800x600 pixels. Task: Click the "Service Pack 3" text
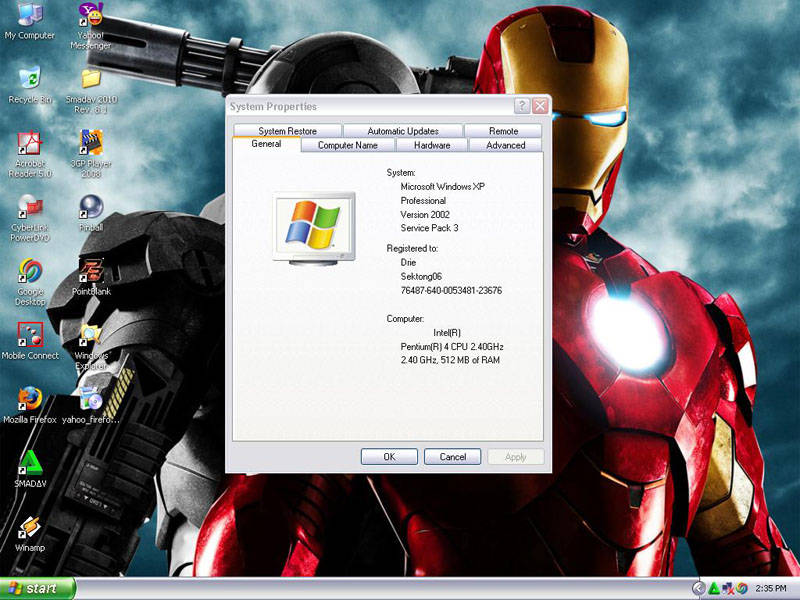[429, 228]
